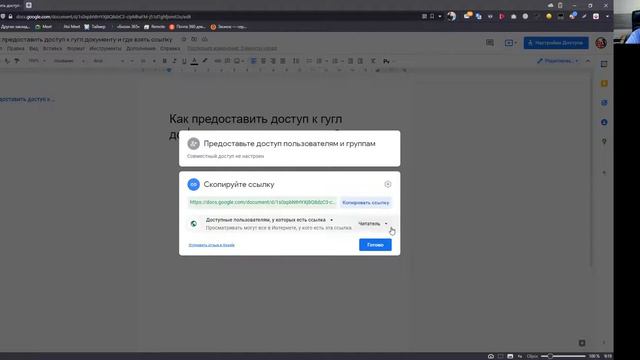Click the gray add-people icon in dialog

[193, 144]
